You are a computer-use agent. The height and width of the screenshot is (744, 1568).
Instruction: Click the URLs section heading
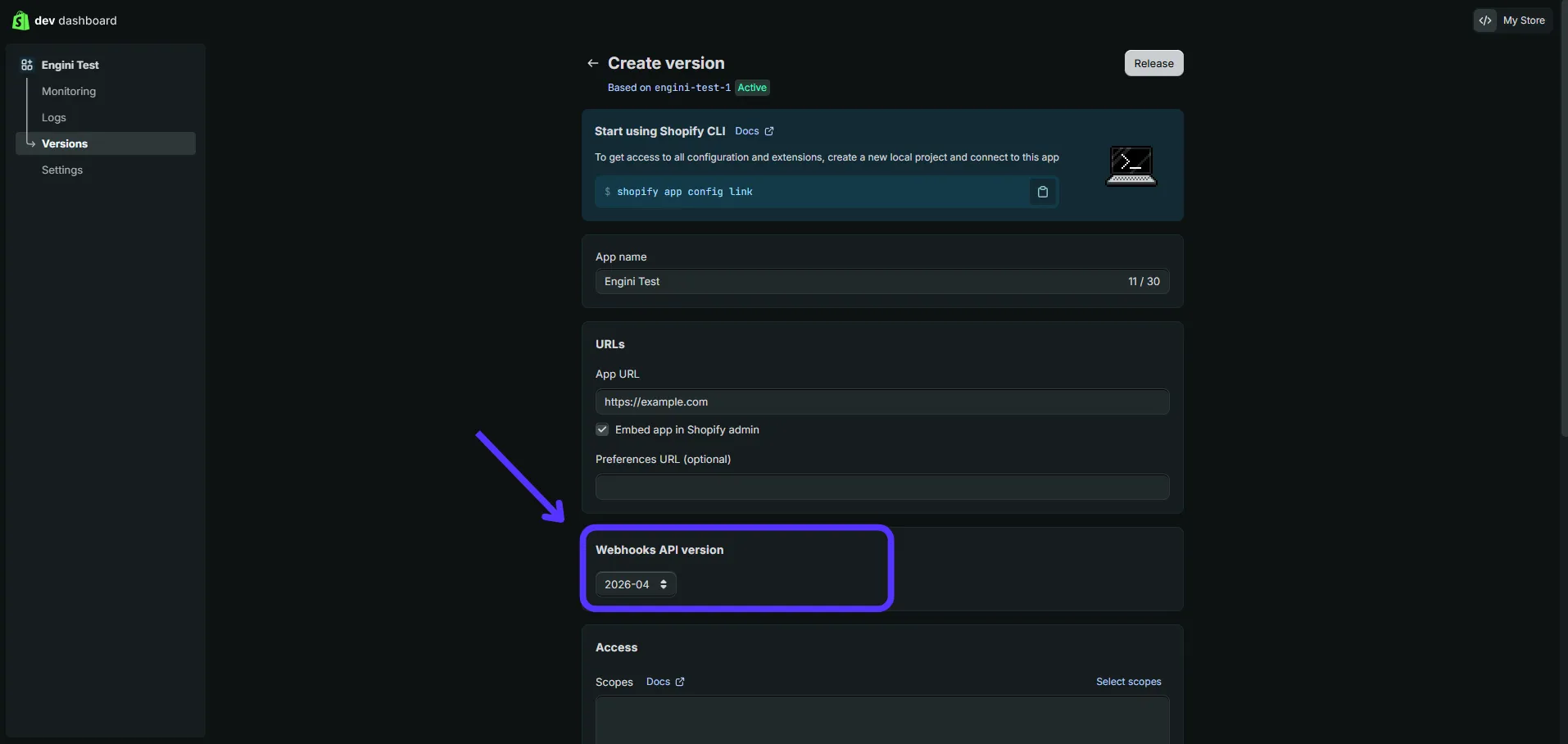[610, 344]
